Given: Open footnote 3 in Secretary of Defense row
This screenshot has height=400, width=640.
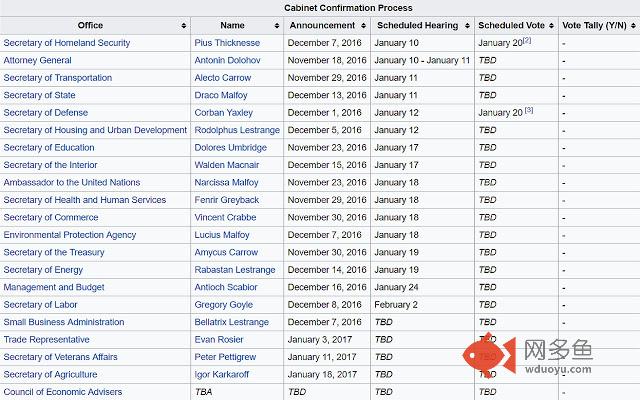Looking at the screenshot, I should 529,110.
